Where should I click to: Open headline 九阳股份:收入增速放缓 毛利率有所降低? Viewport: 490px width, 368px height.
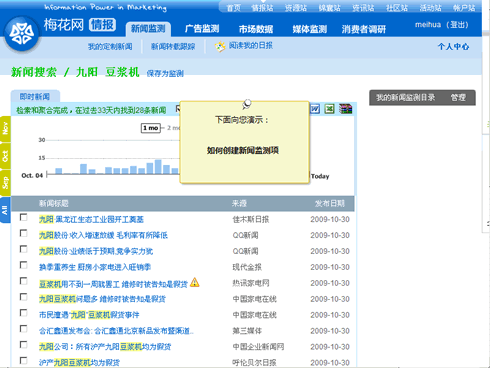tap(103, 235)
